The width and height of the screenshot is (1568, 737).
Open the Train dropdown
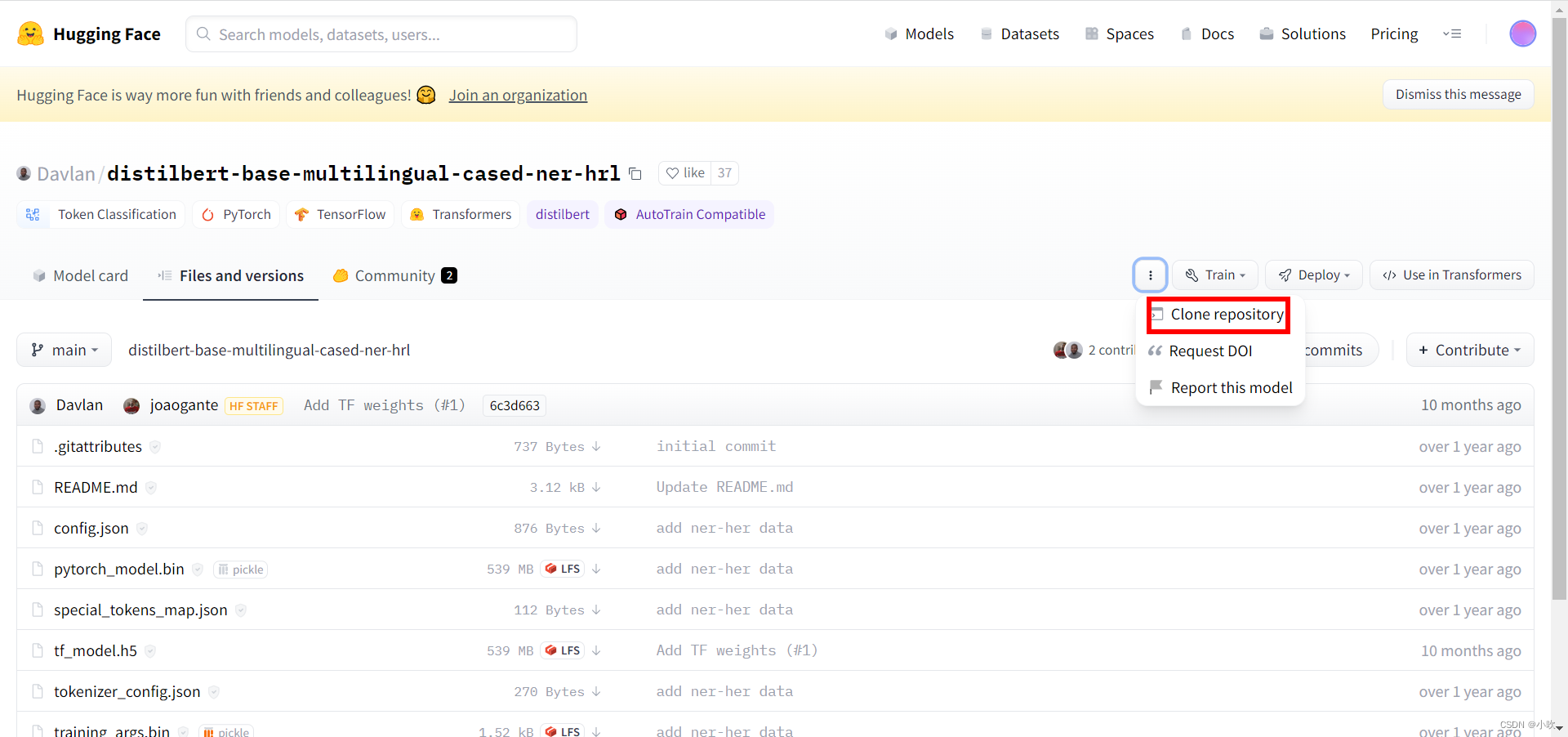pos(1215,275)
